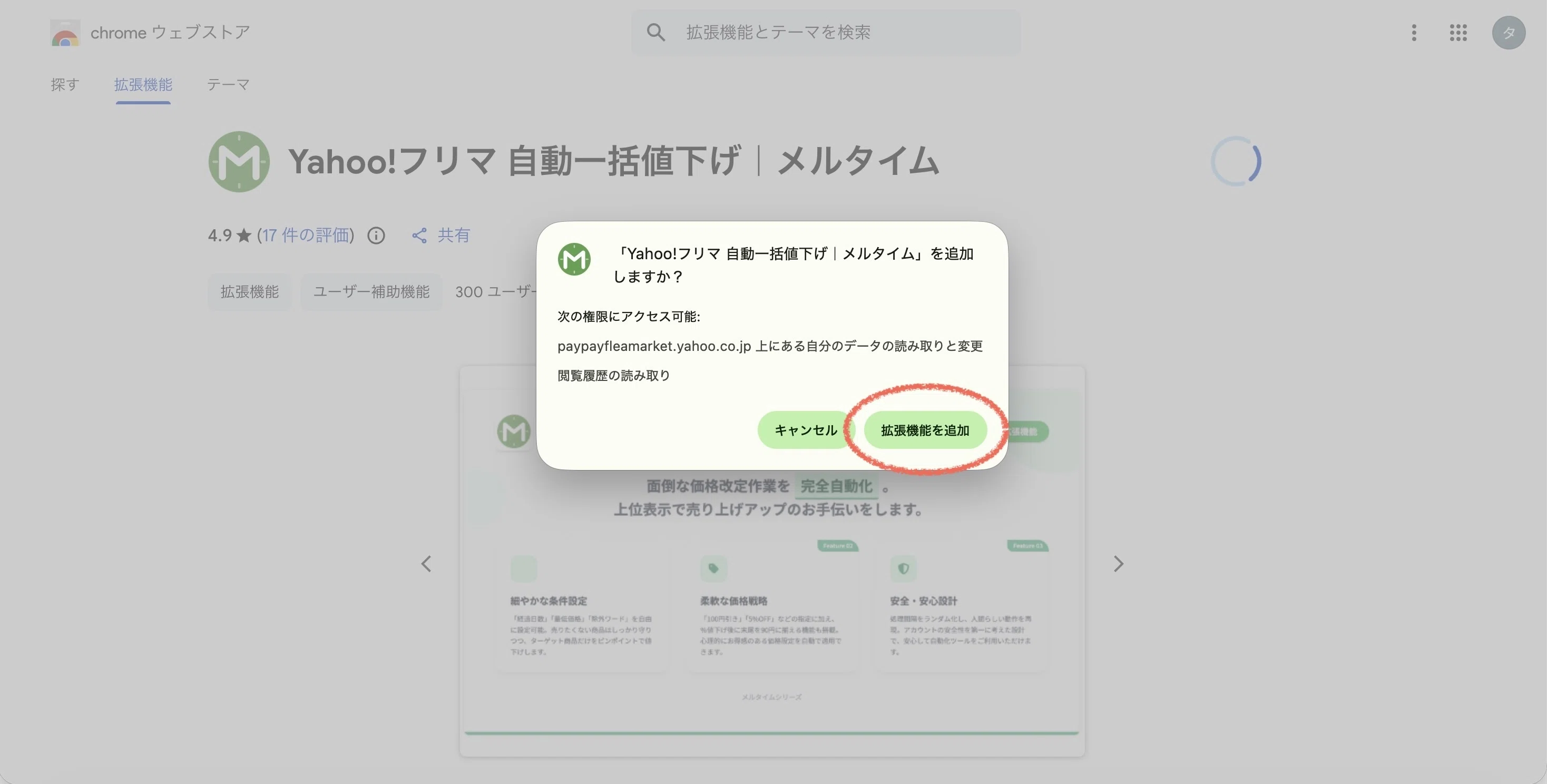Click the 拡張機能 category chip
Image resolution: width=1547 pixels, height=784 pixels.
pyautogui.click(x=250, y=292)
